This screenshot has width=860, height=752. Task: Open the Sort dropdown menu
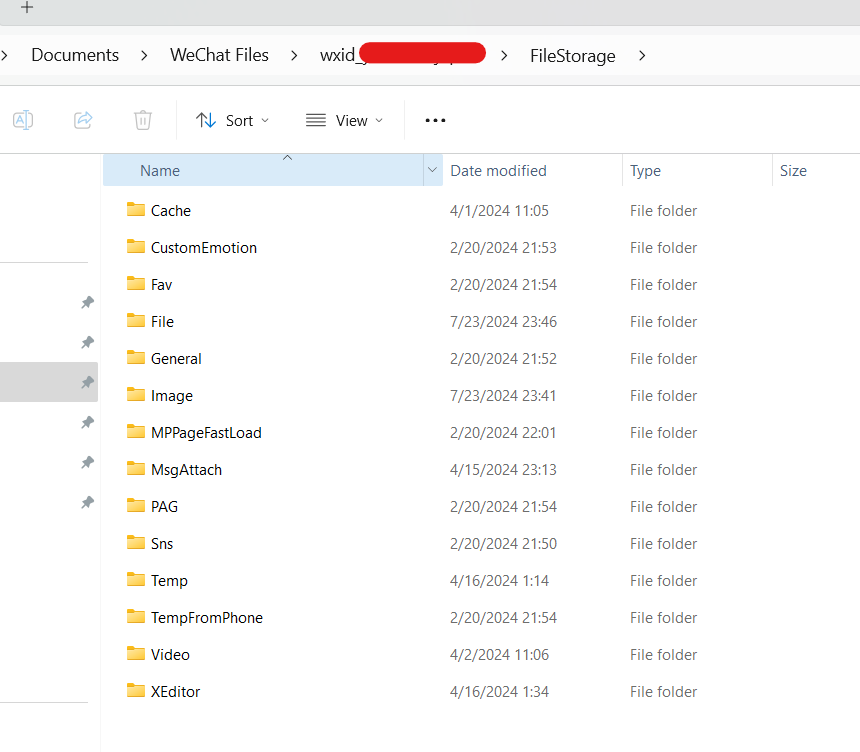coord(233,120)
